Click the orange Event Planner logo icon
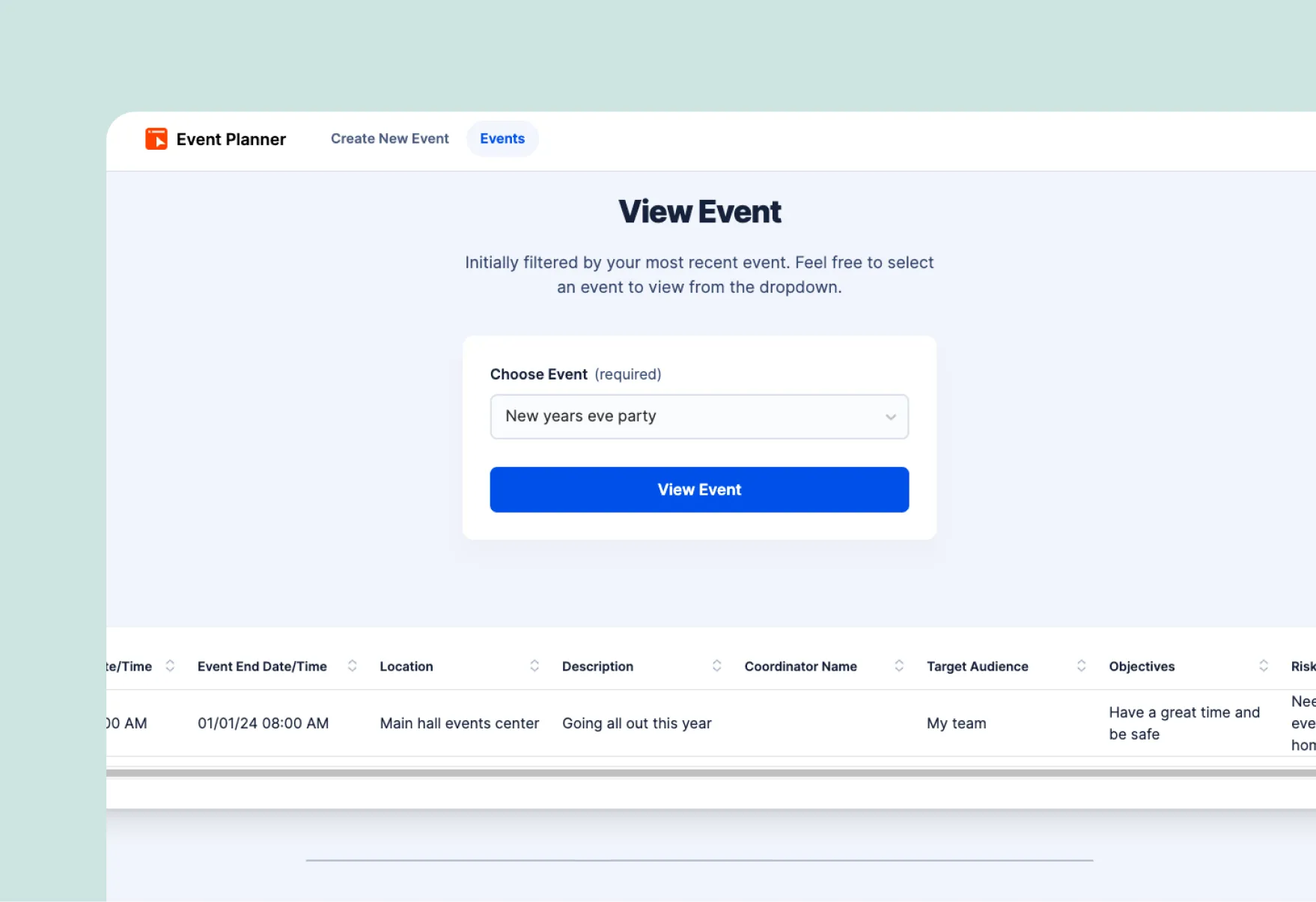1316x902 pixels. coord(156,138)
